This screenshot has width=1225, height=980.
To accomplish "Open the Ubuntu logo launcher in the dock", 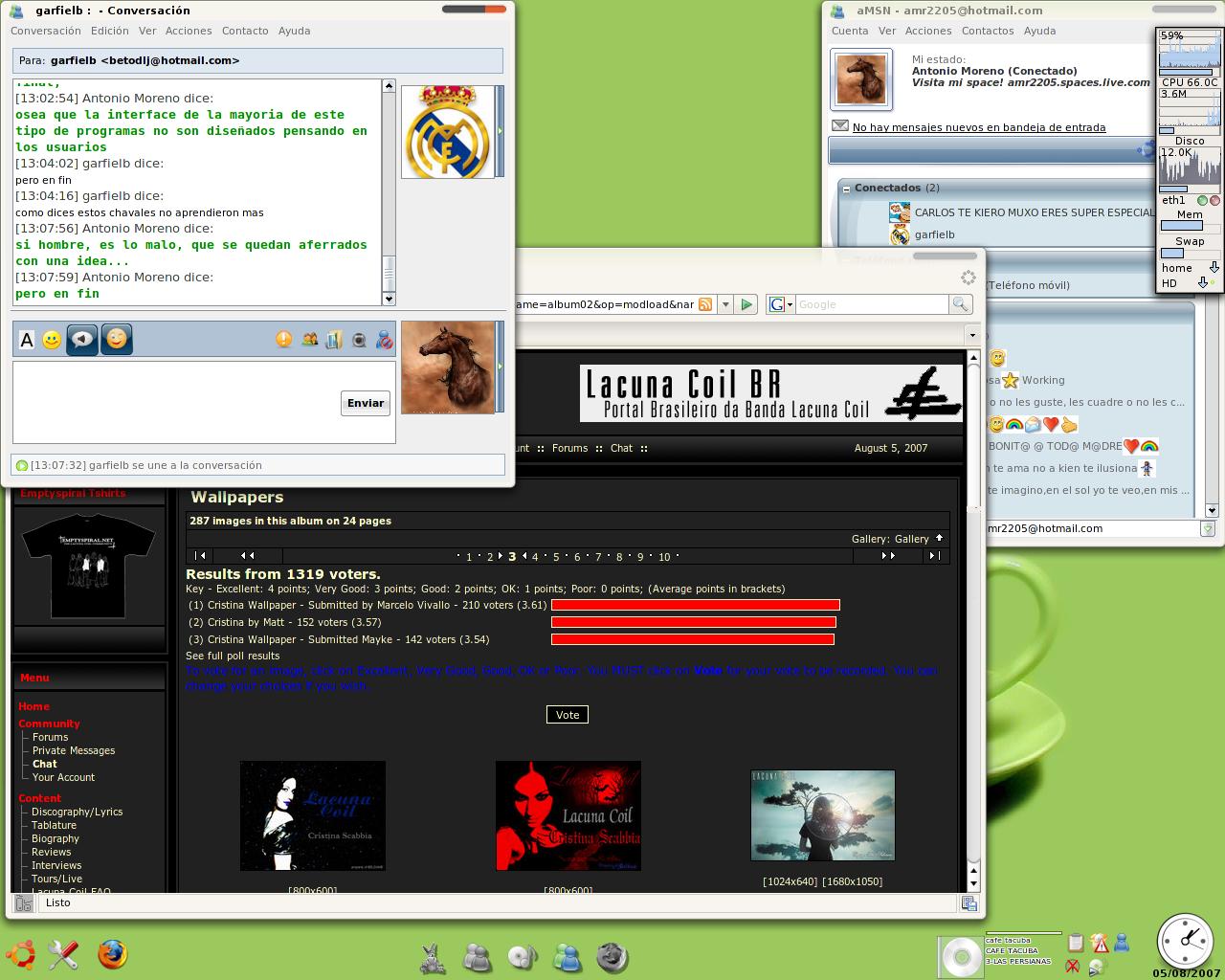I will [21, 954].
